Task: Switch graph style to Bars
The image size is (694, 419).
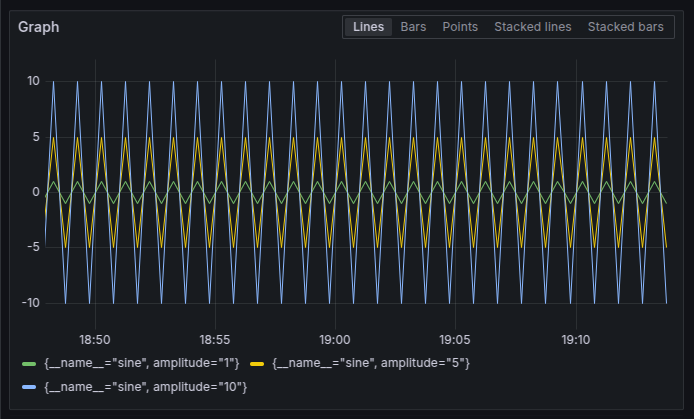Action: [x=413, y=27]
